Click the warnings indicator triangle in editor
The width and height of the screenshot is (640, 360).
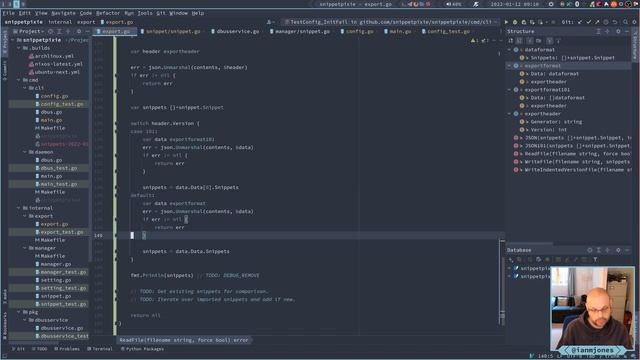[x=474, y=40]
